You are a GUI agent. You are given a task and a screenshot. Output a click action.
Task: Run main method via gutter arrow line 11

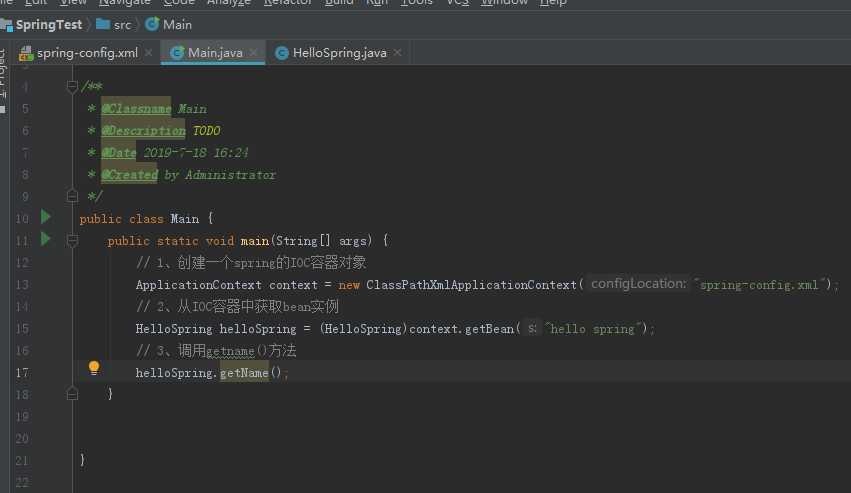(x=46, y=239)
